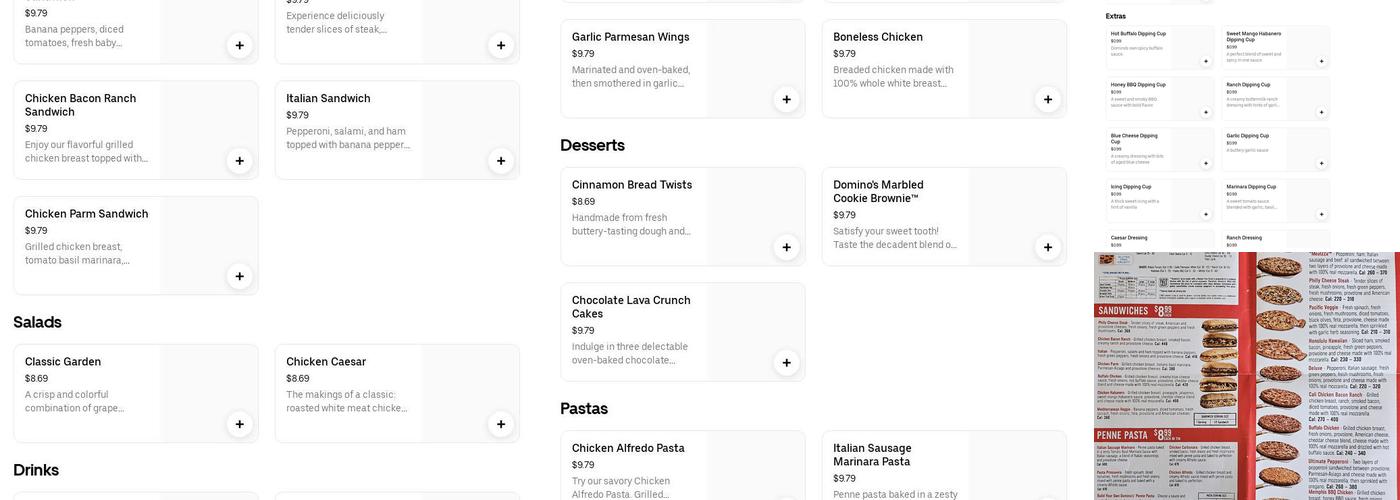Add Boneless Chicken with plus icon

(1048, 99)
